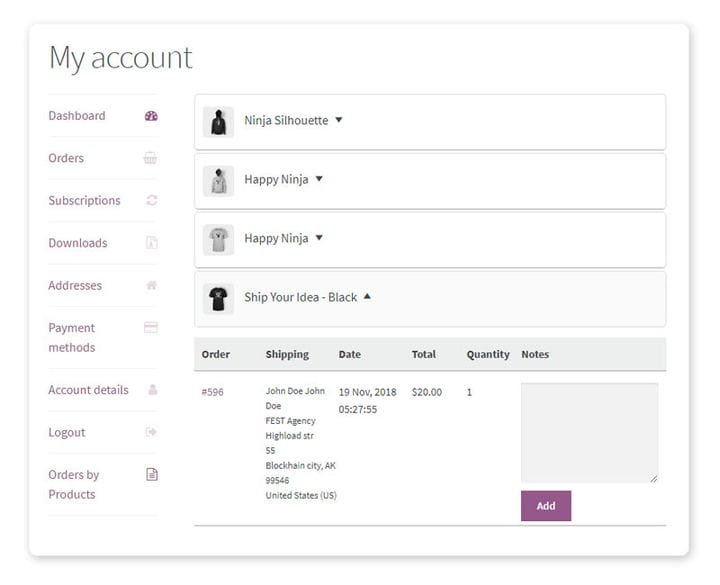The image size is (720, 585).
Task: Expand the Happy Ninja hoodie arrow
Action: pos(319,179)
